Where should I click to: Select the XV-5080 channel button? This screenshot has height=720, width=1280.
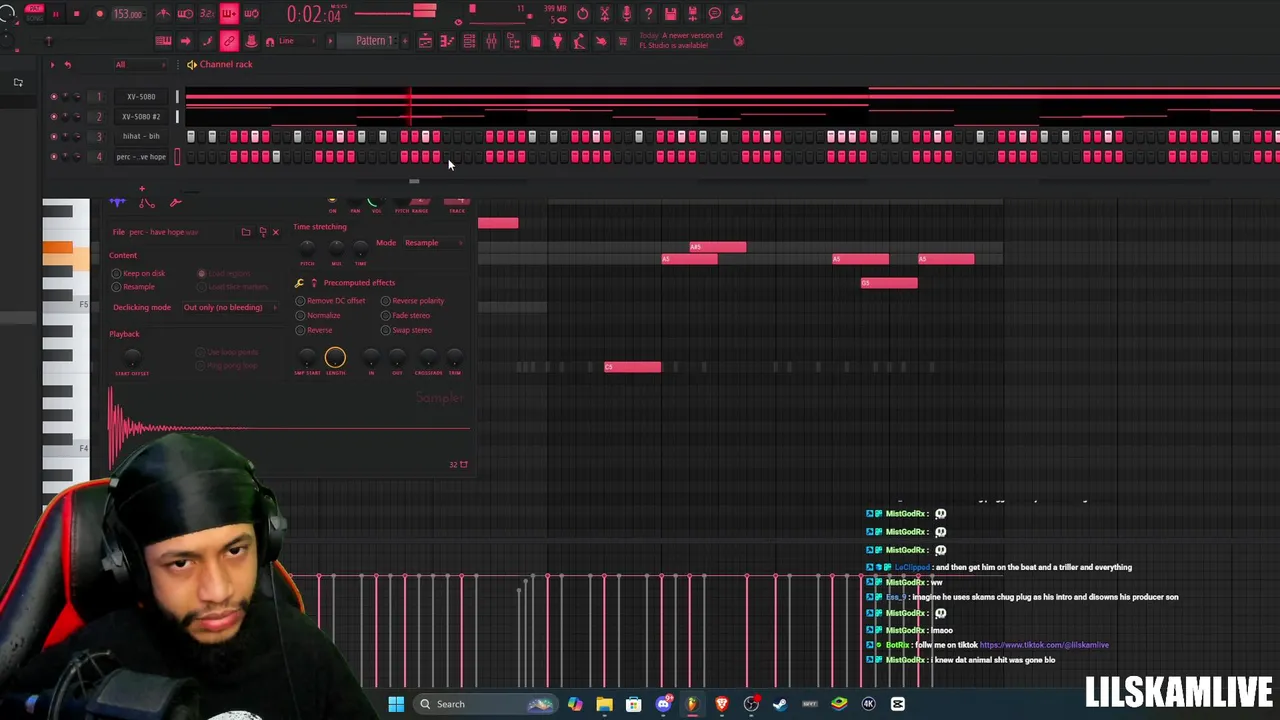[x=141, y=97]
